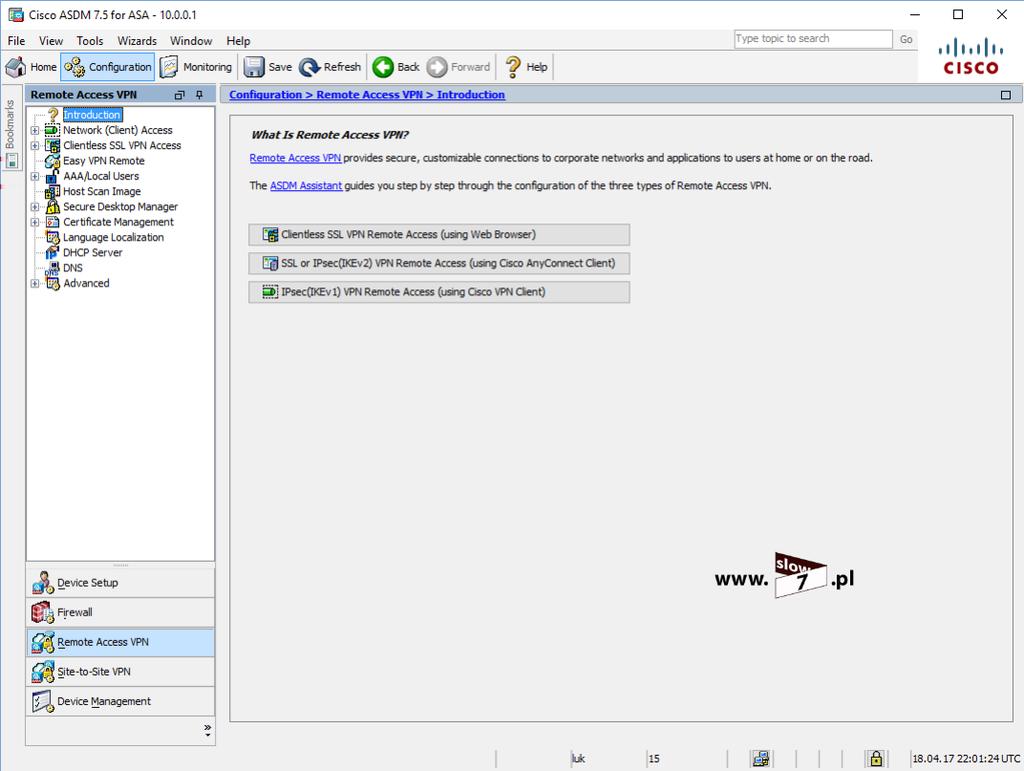The image size is (1024, 771).
Task: Select DHCP Server entry text
Action: [93, 253]
